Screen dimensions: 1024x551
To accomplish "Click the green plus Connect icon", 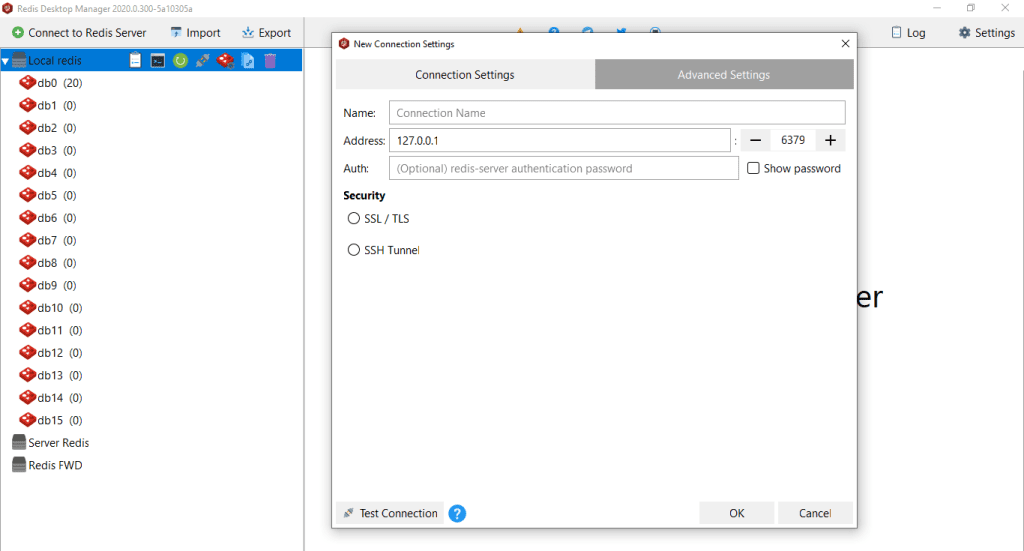I will pos(18,32).
